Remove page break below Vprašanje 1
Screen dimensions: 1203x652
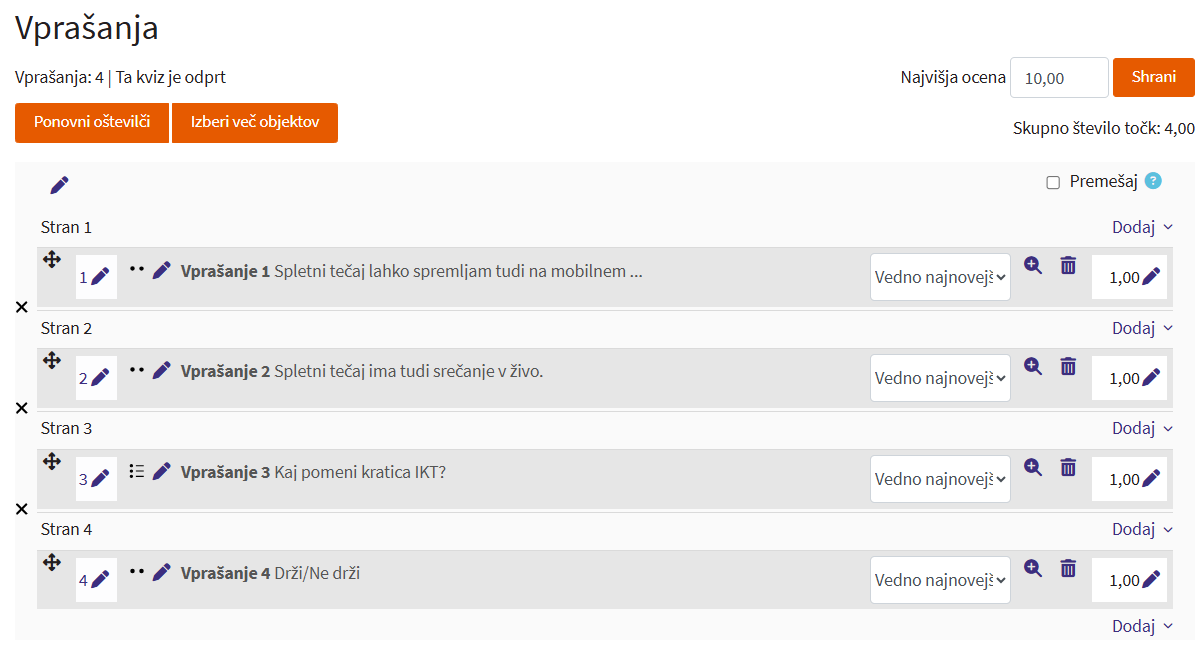[x=22, y=307]
